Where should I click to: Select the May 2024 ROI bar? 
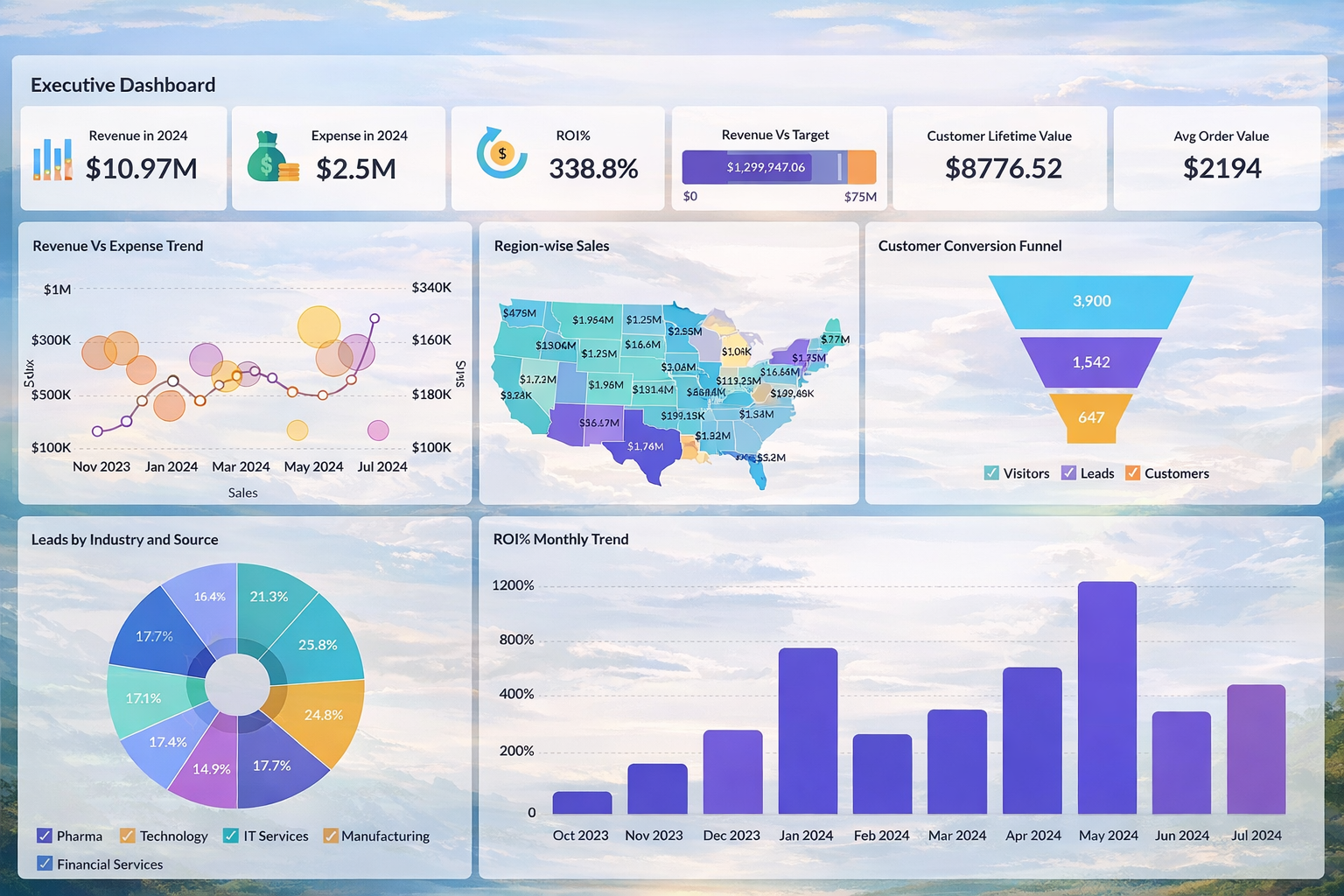[x=1107, y=697]
